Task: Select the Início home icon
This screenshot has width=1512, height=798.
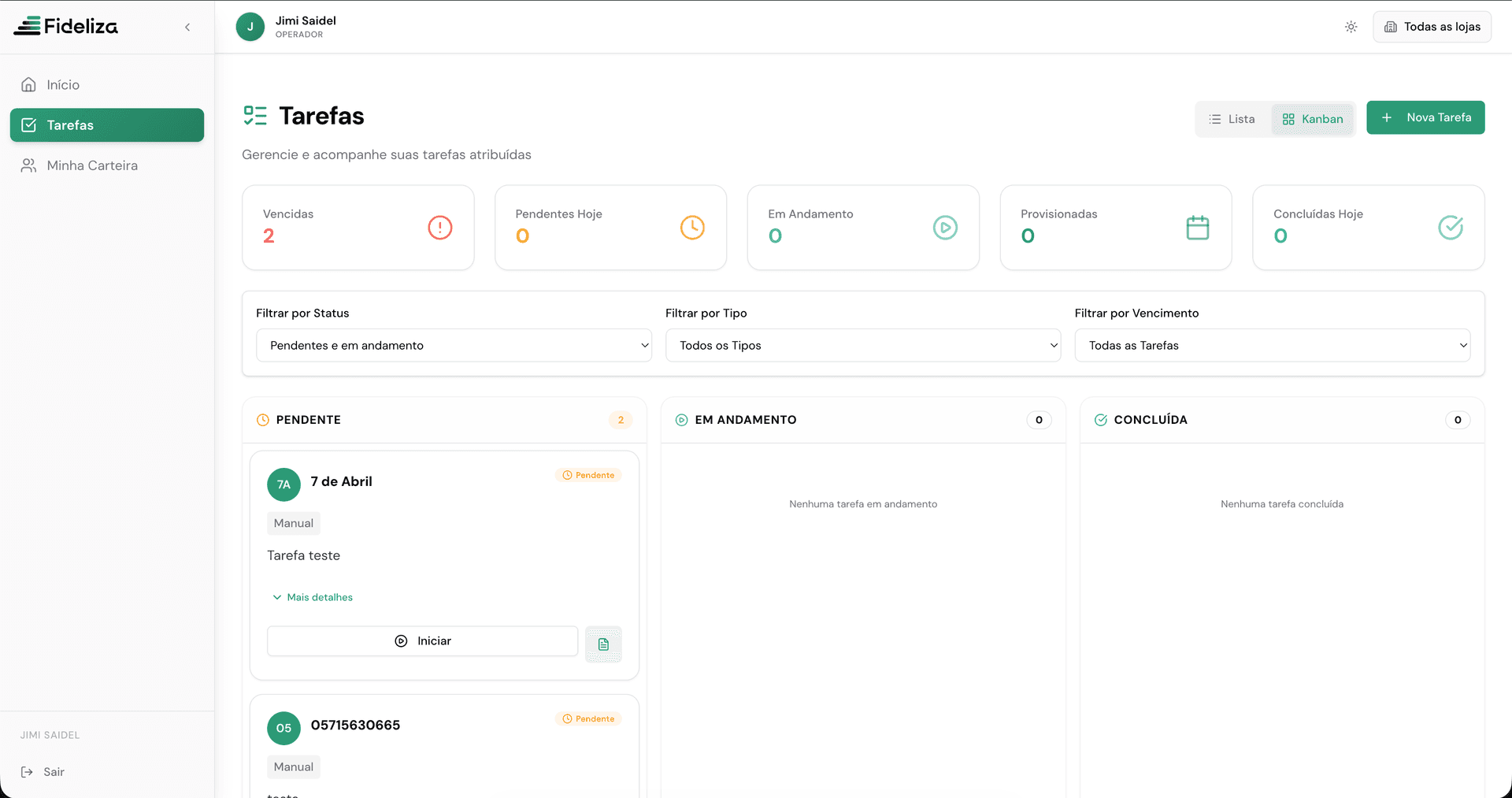Action: 28,84
